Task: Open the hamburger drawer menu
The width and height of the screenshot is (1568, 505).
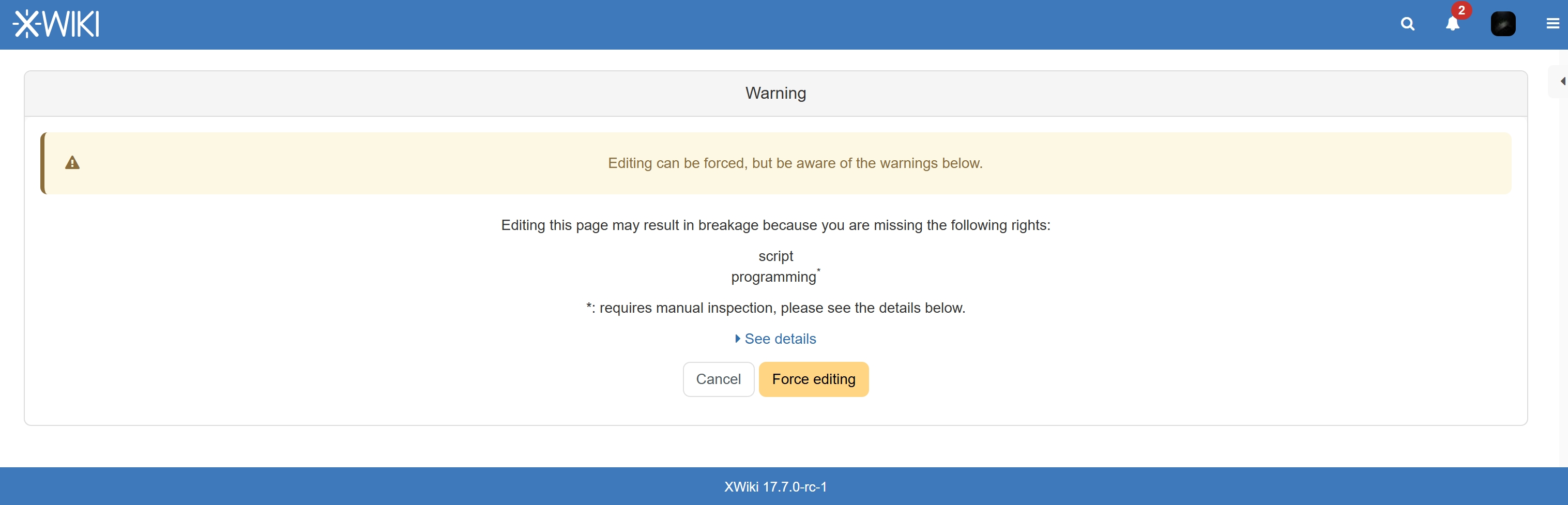Action: pos(1552,24)
